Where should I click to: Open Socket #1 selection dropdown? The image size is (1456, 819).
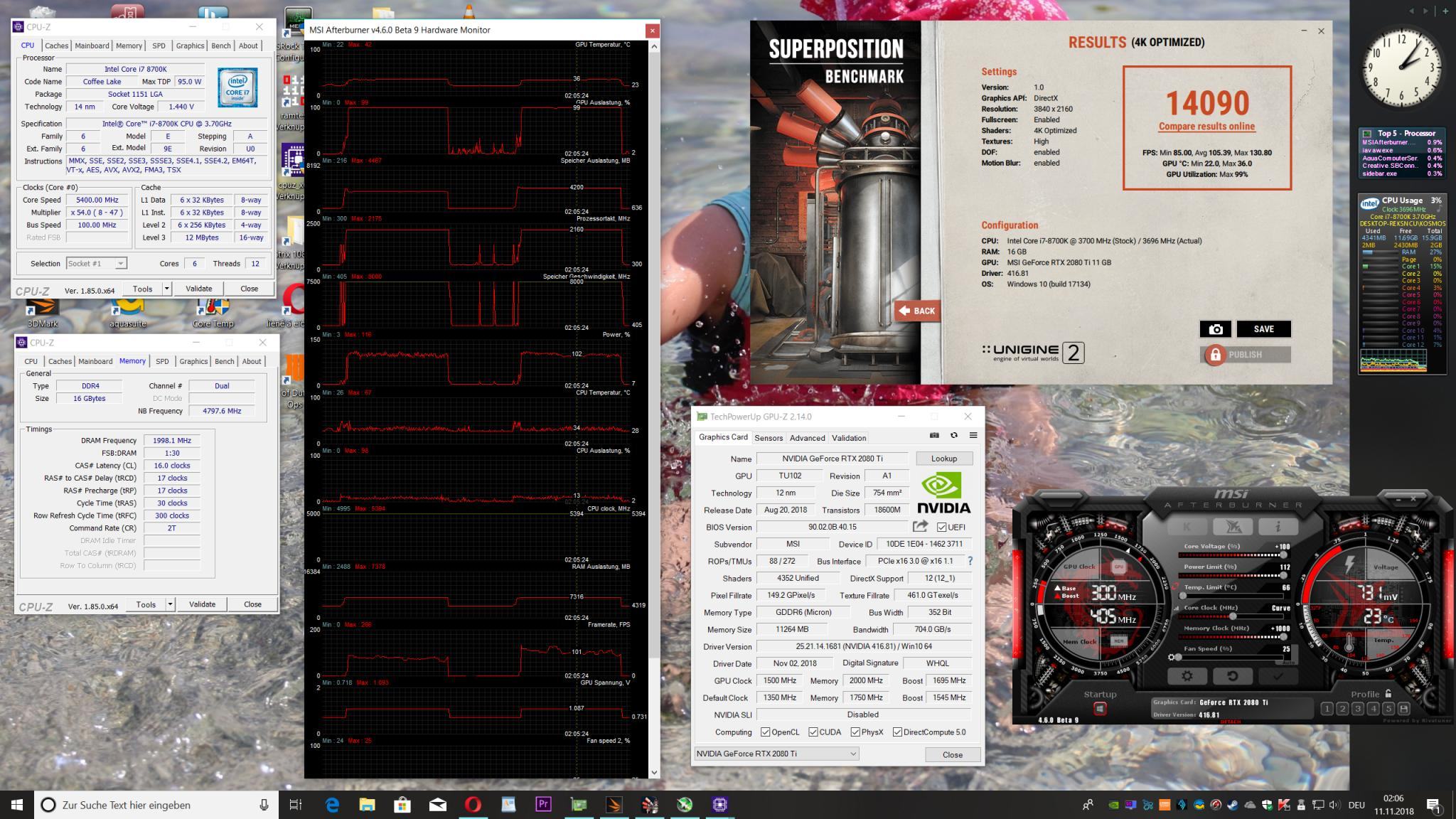(x=121, y=264)
